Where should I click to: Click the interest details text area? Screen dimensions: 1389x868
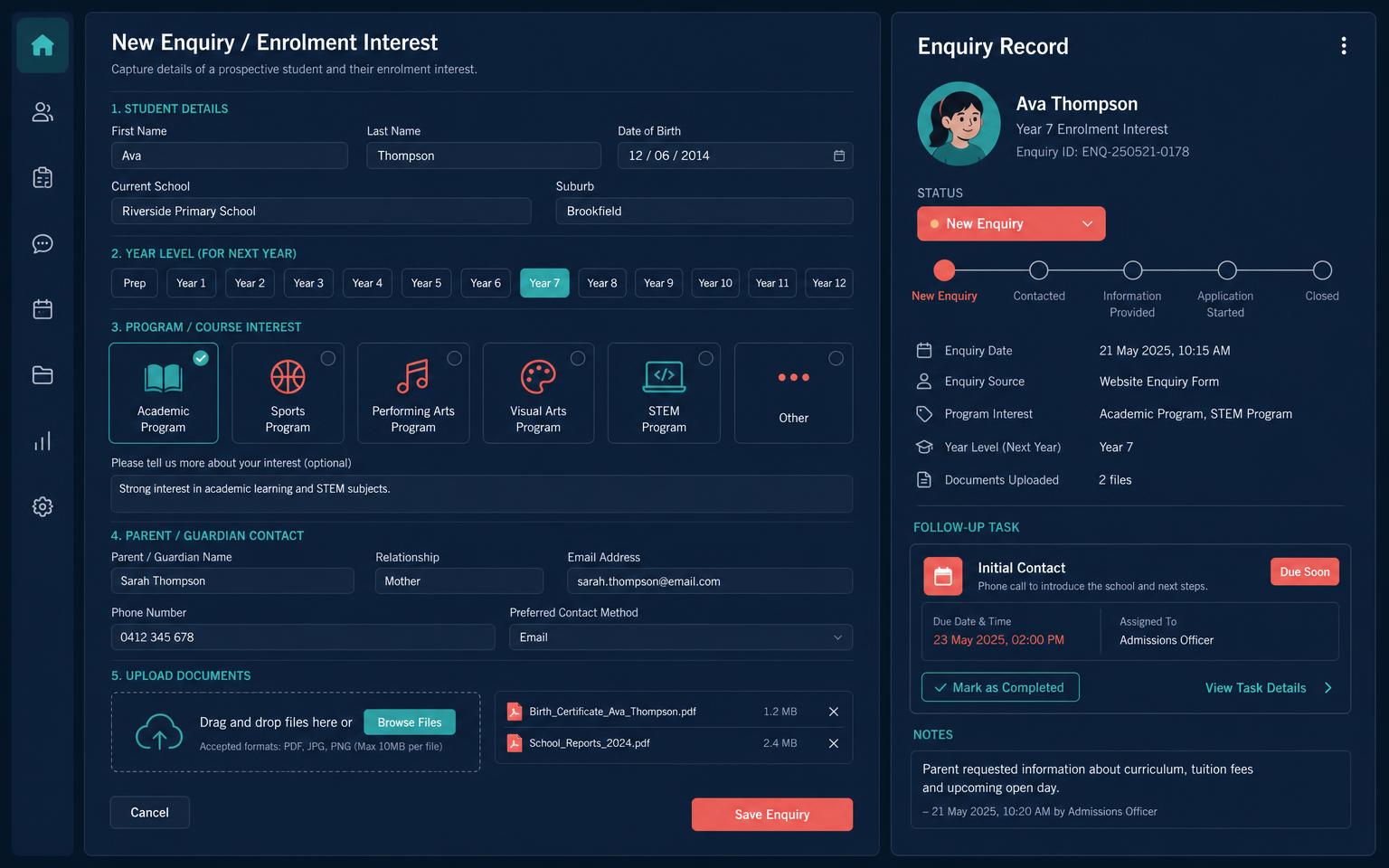coord(482,494)
